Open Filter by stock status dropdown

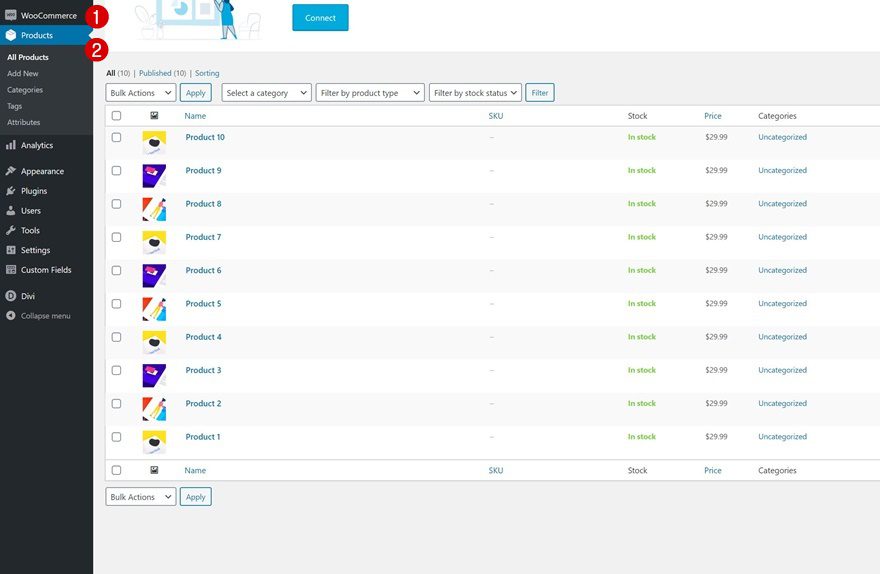pyautogui.click(x=476, y=93)
